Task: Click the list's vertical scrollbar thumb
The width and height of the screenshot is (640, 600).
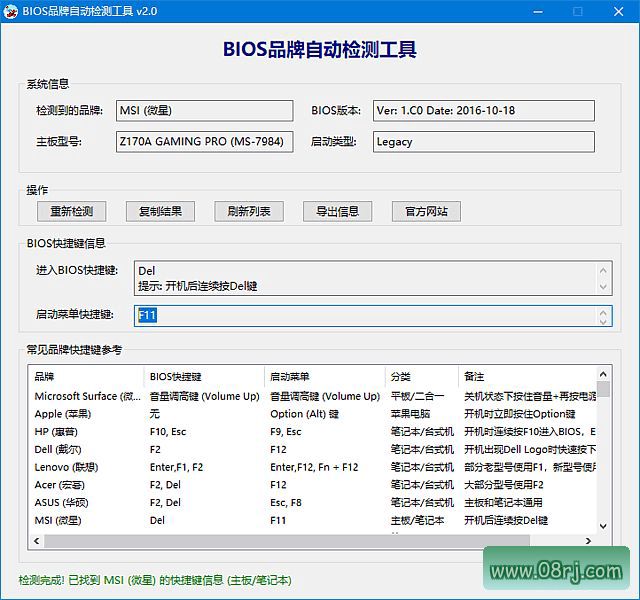Action: pyautogui.click(x=603, y=389)
